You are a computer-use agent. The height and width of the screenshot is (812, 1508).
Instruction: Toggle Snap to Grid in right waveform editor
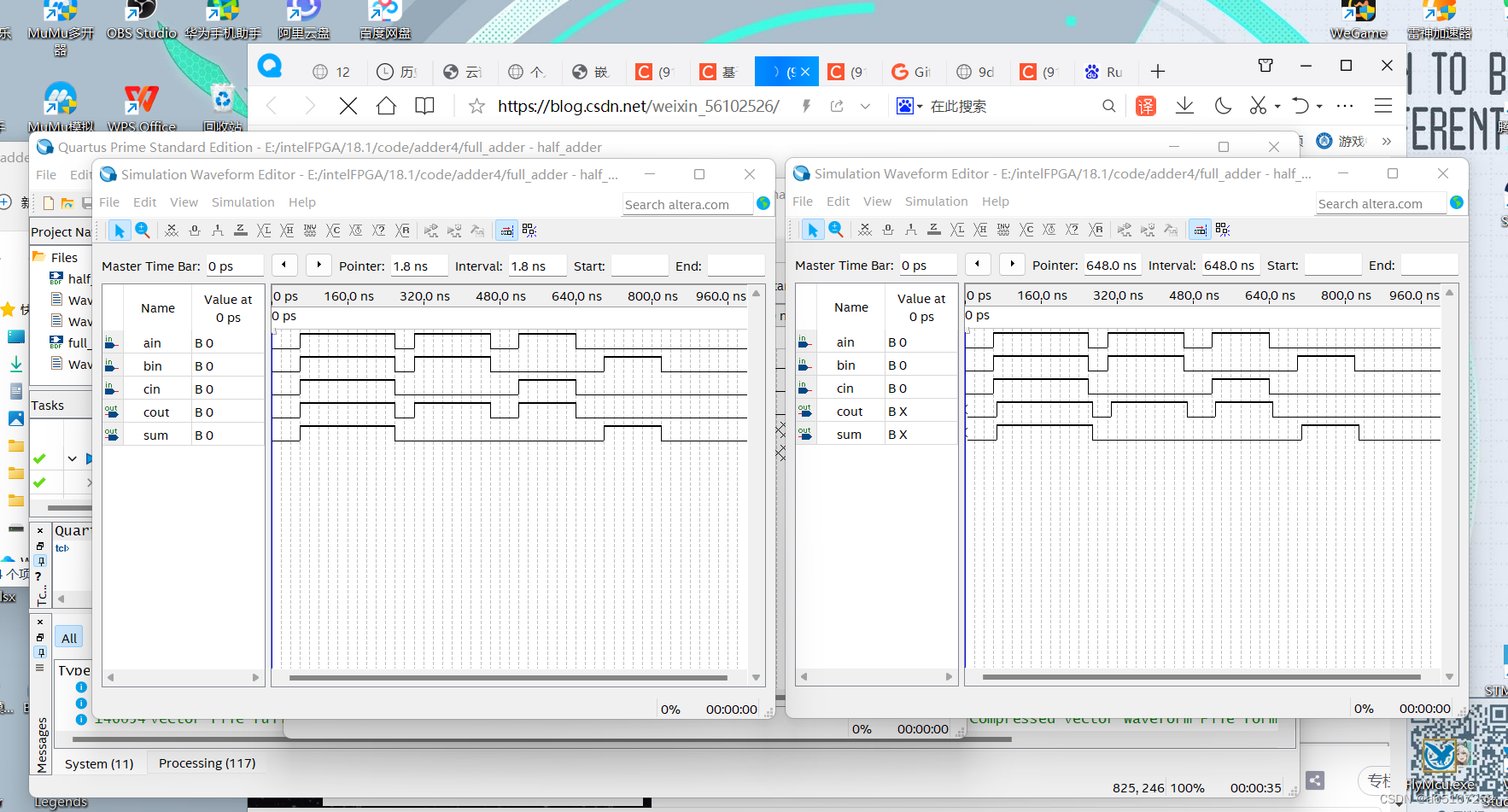tap(1223, 230)
